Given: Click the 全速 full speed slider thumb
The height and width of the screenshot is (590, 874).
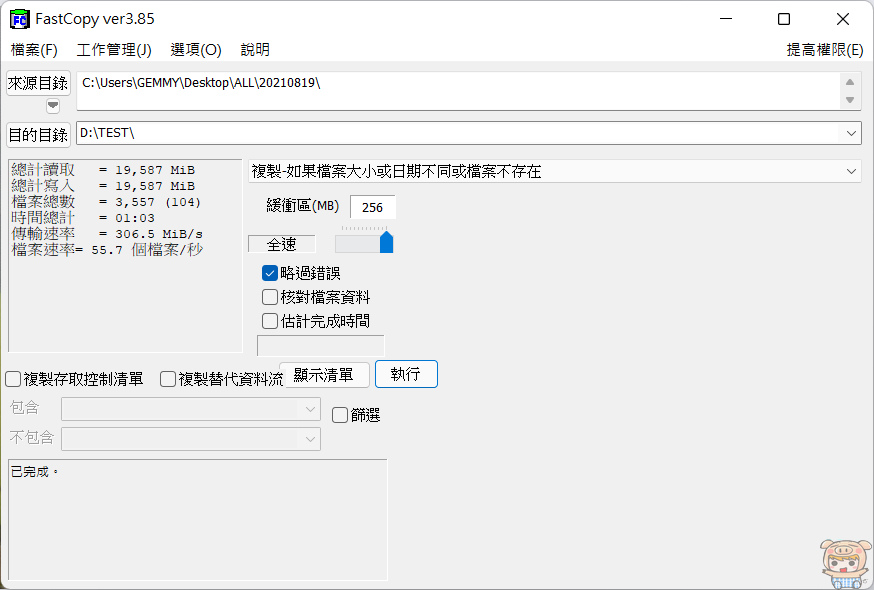Looking at the screenshot, I should point(386,243).
